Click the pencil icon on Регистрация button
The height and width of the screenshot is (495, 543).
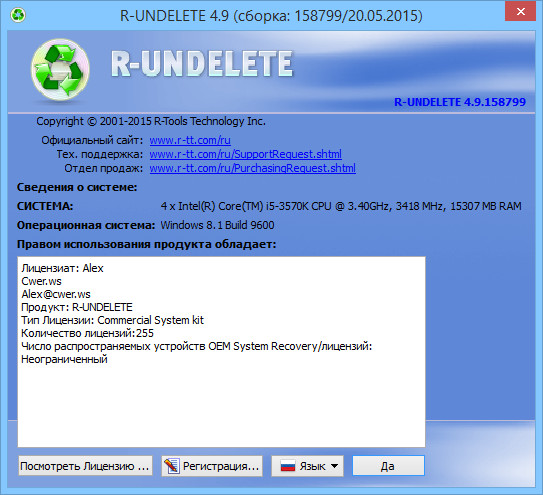(x=171, y=466)
